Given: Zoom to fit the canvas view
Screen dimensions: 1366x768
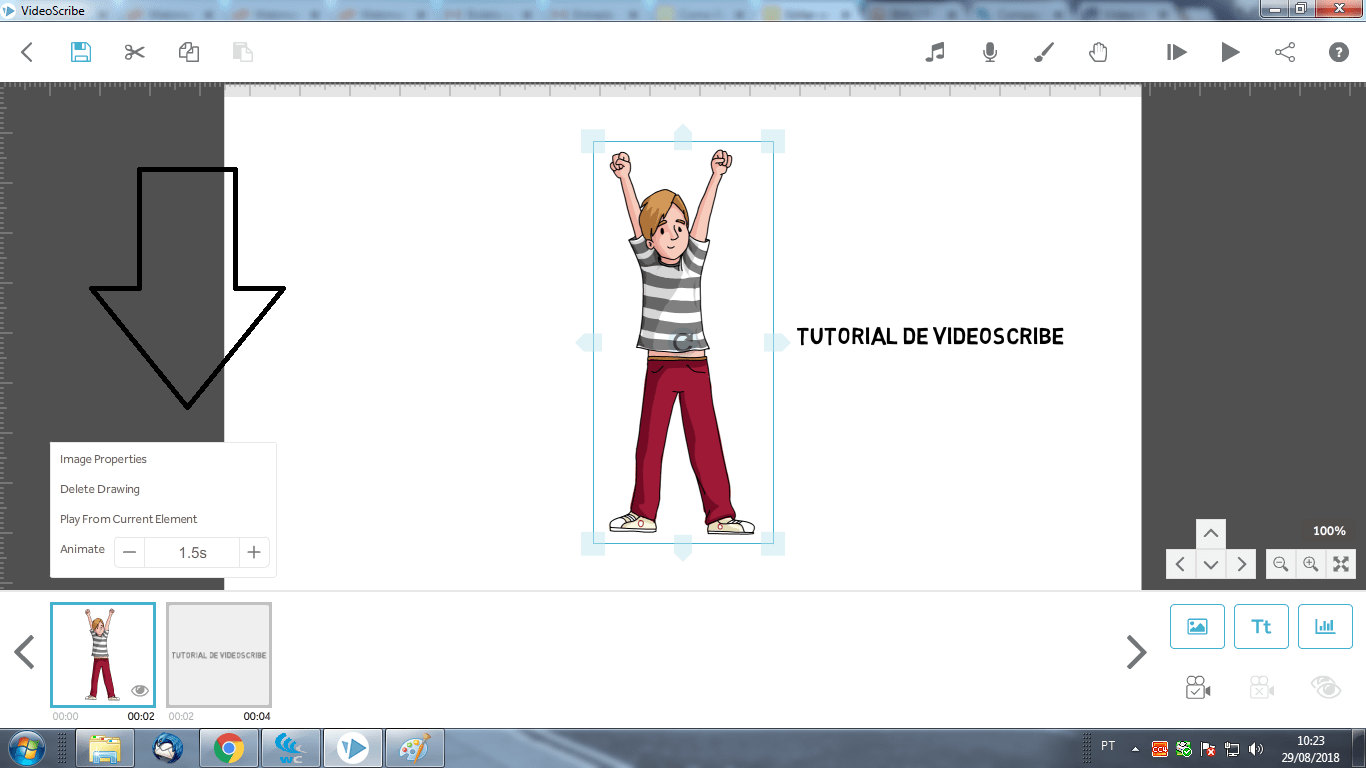Looking at the screenshot, I should click(x=1341, y=563).
